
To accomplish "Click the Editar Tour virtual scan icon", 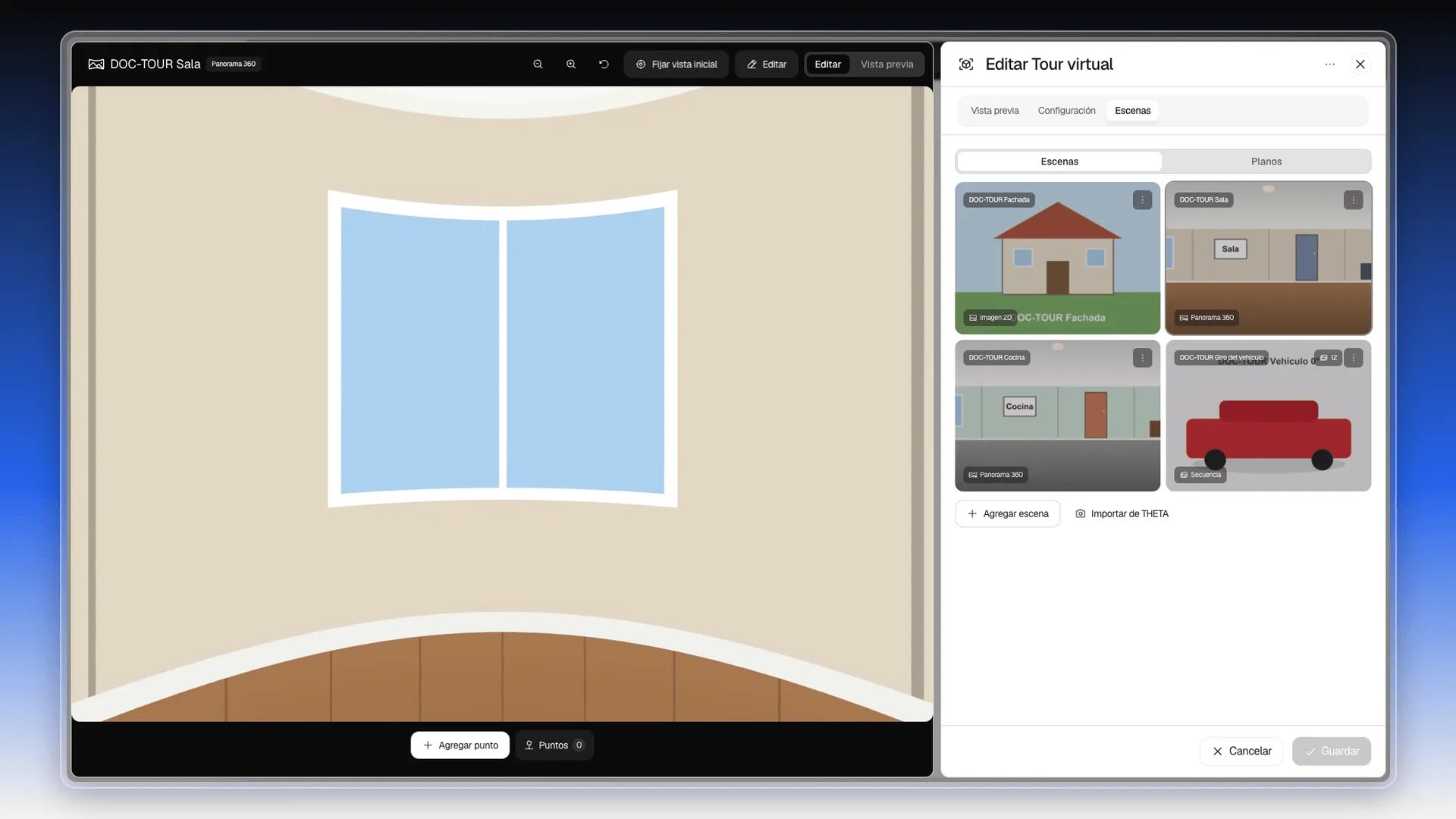I will (966, 64).
